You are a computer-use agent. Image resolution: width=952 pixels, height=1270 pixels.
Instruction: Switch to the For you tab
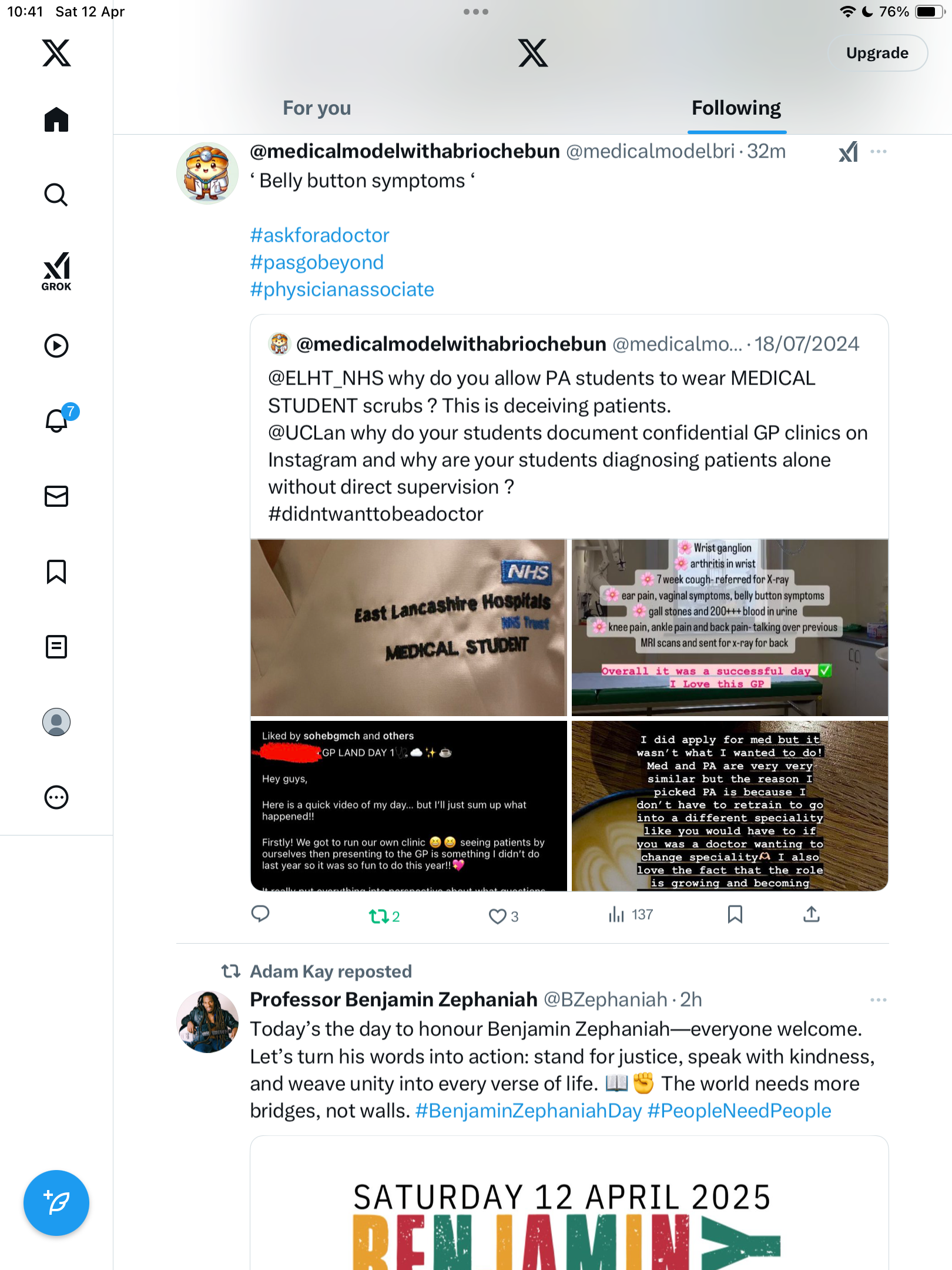click(317, 108)
